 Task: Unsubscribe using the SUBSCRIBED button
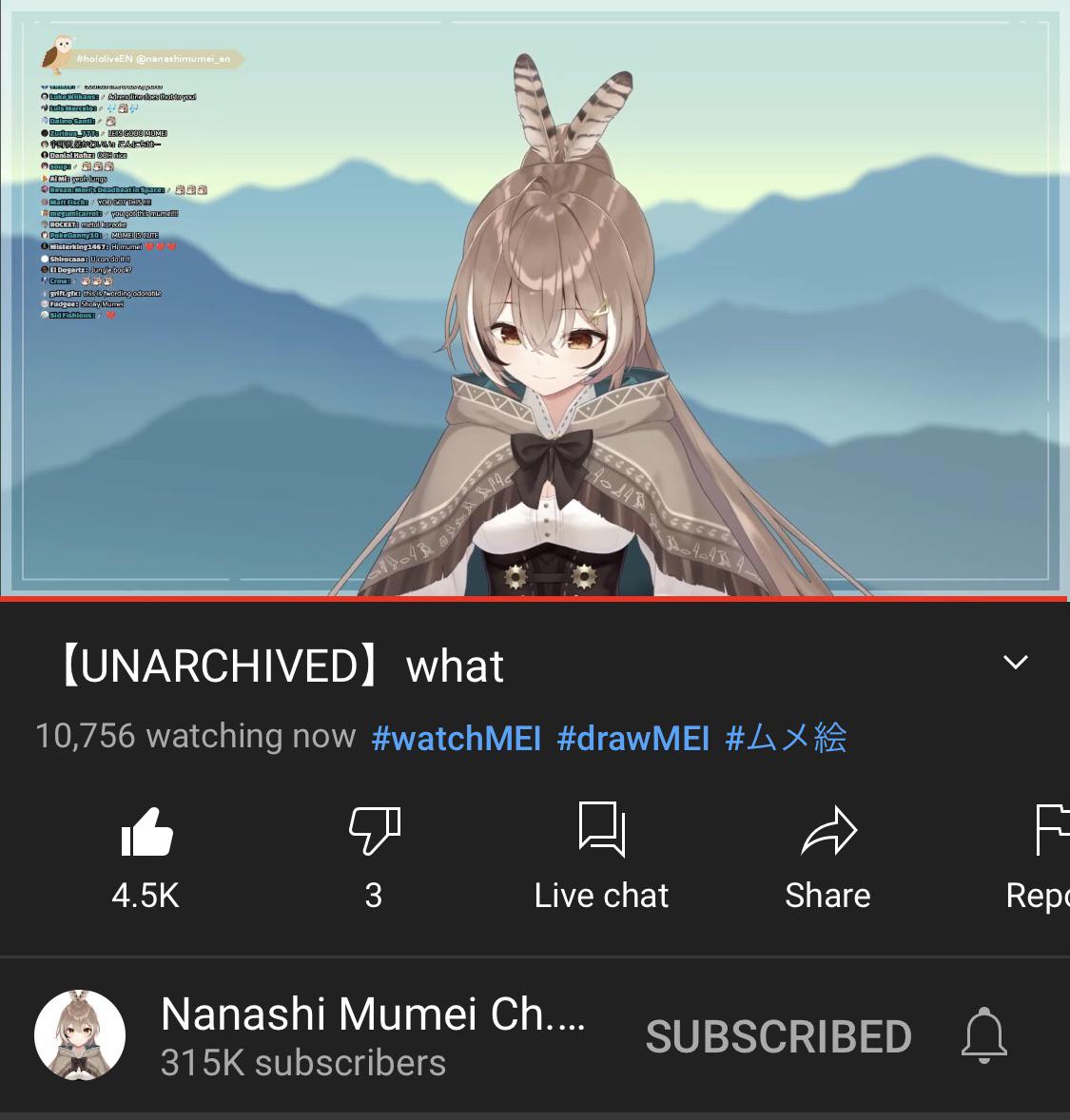coord(778,1036)
